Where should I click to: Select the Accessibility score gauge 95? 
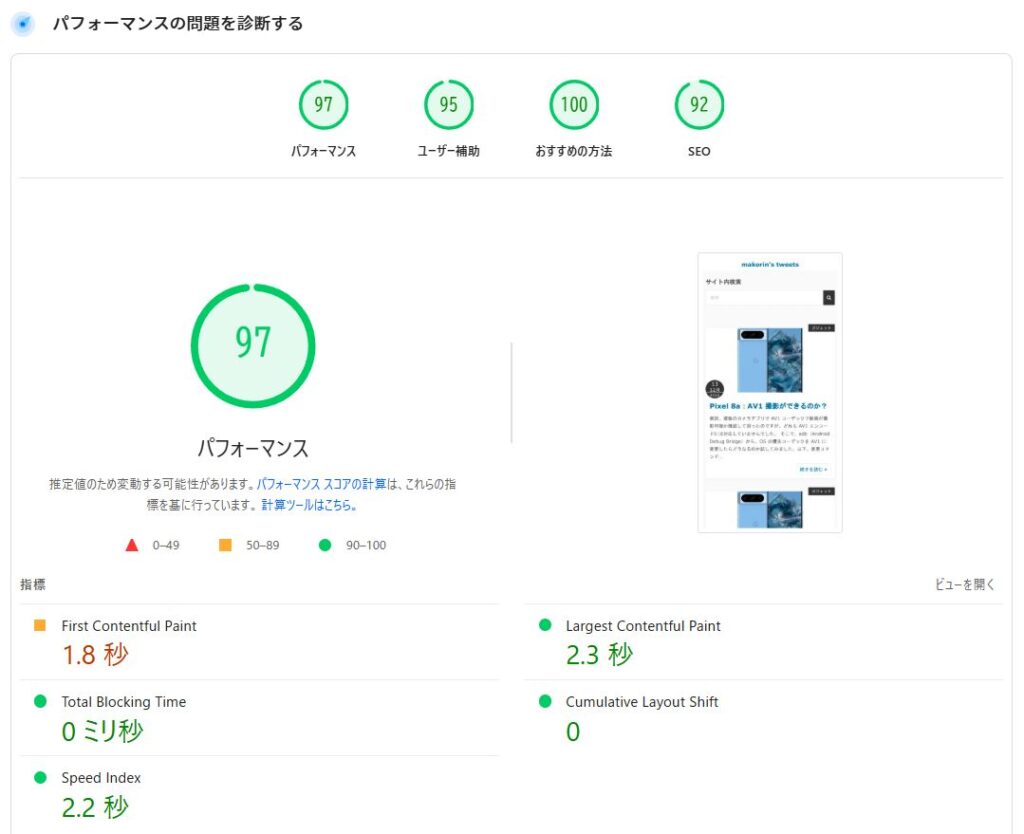(x=448, y=105)
